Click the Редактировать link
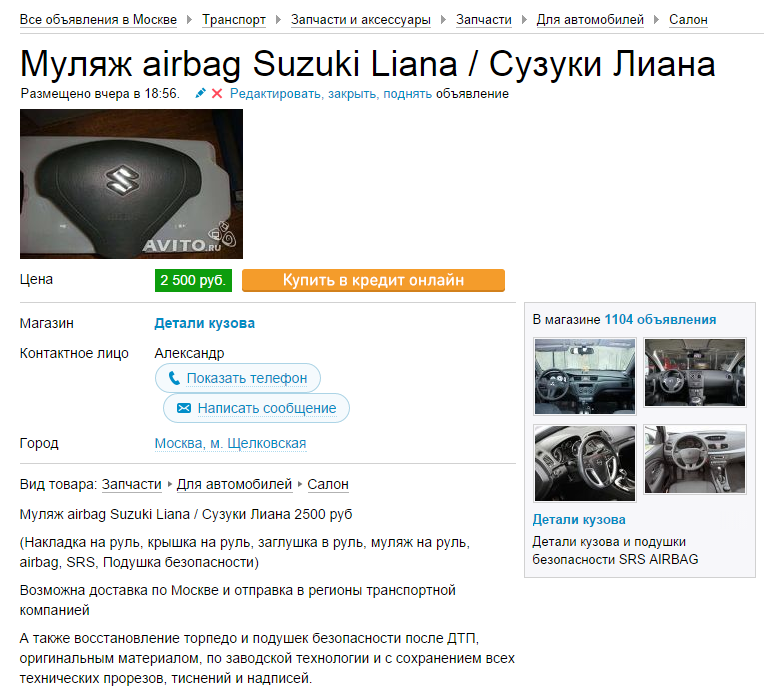This screenshot has width=764, height=694. (277, 94)
